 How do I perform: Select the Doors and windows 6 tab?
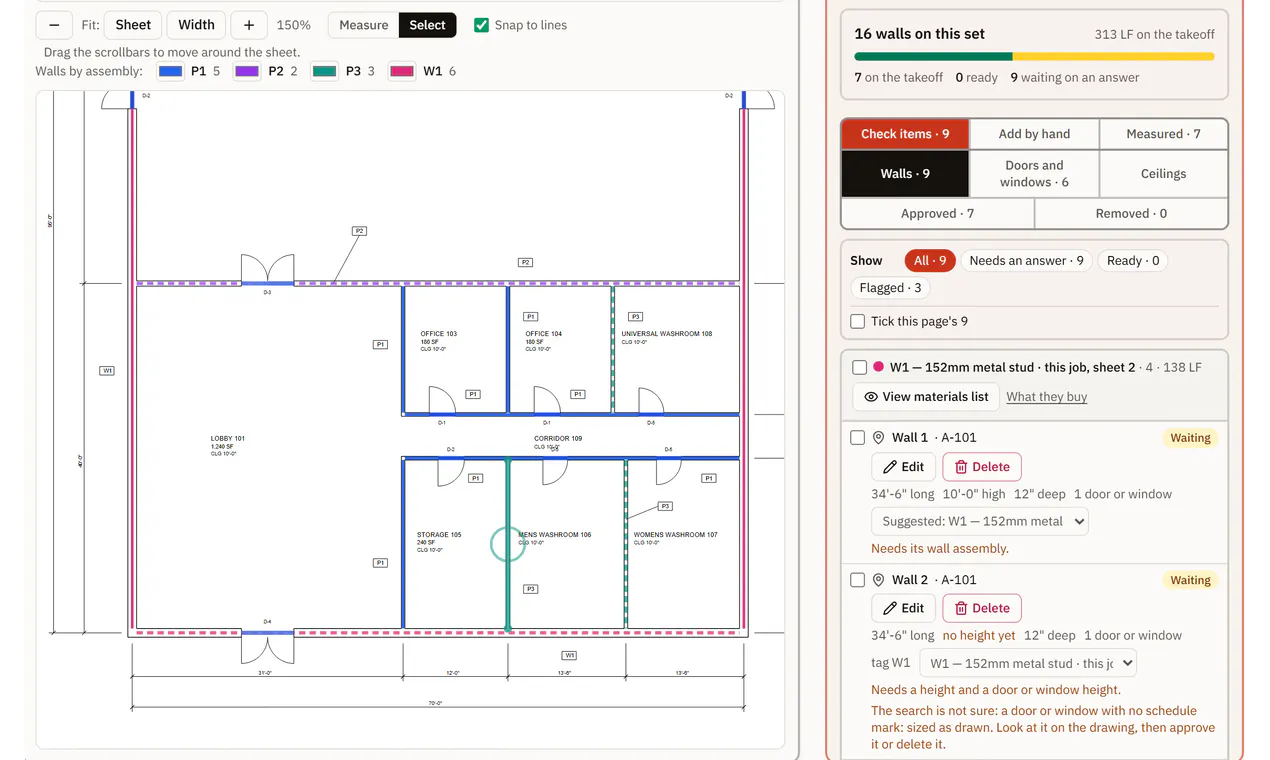coord(1034,174)
